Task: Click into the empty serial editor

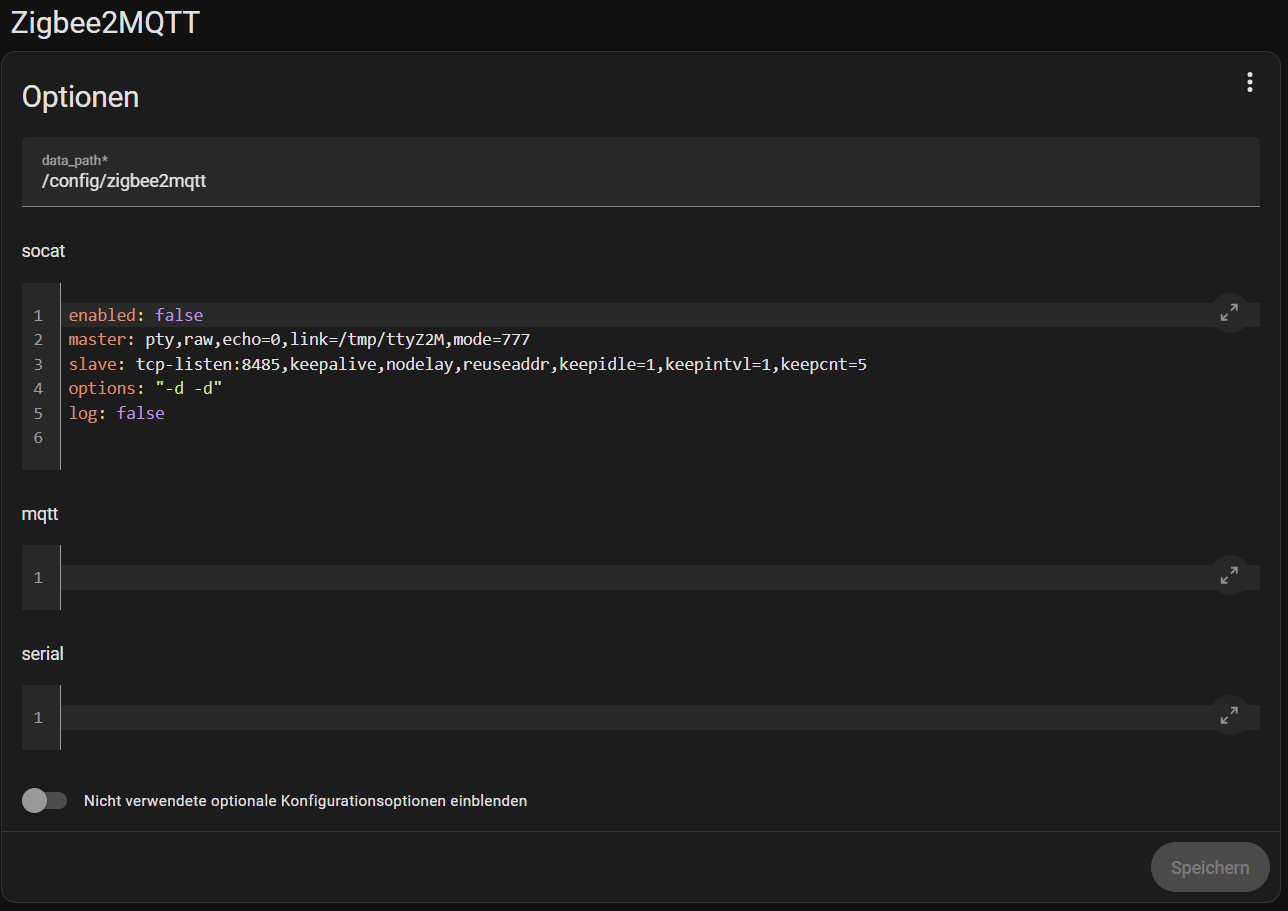Action: [x=600, y=717]
